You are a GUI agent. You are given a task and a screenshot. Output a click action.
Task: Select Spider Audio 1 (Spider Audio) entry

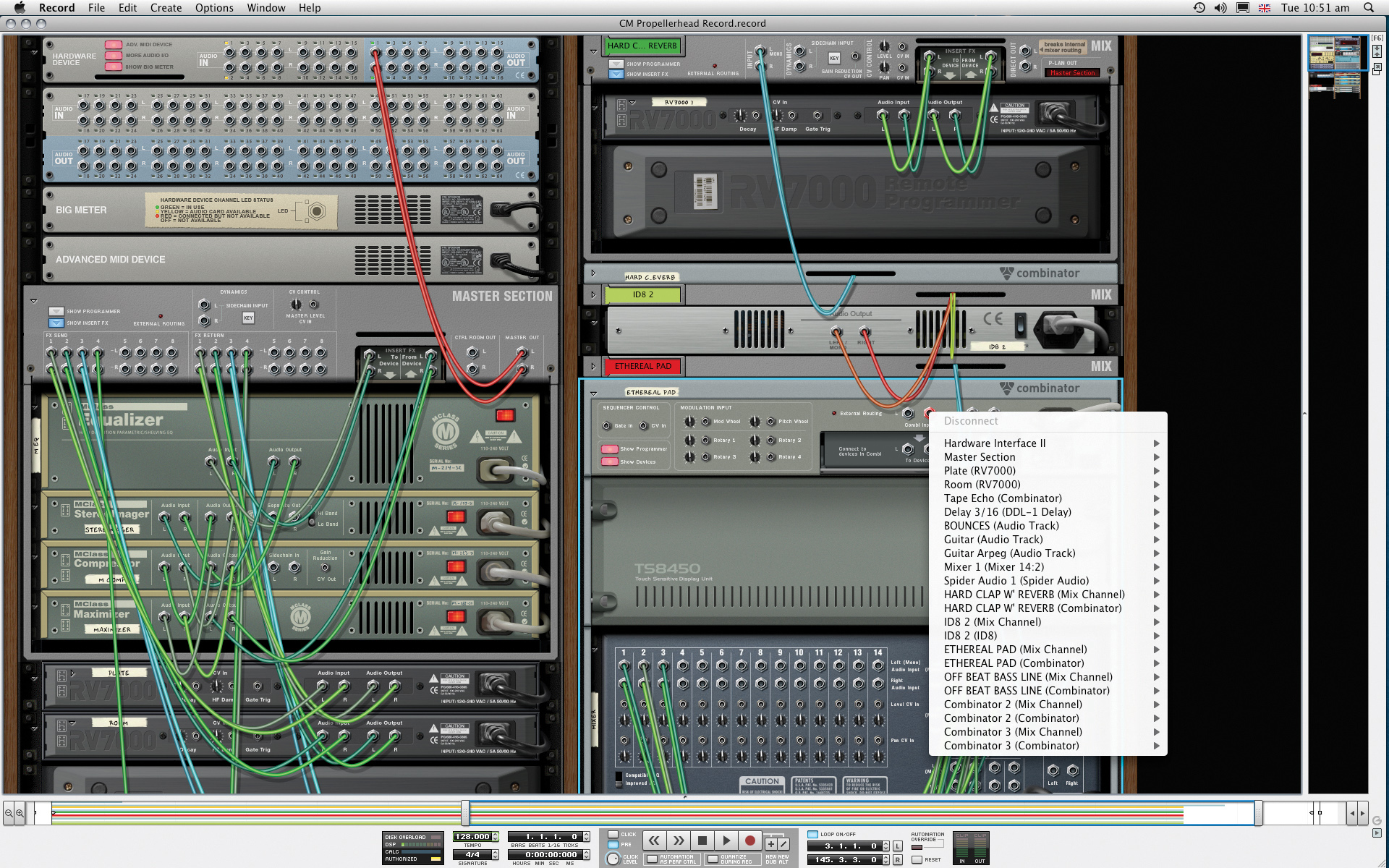point(1048,581)
